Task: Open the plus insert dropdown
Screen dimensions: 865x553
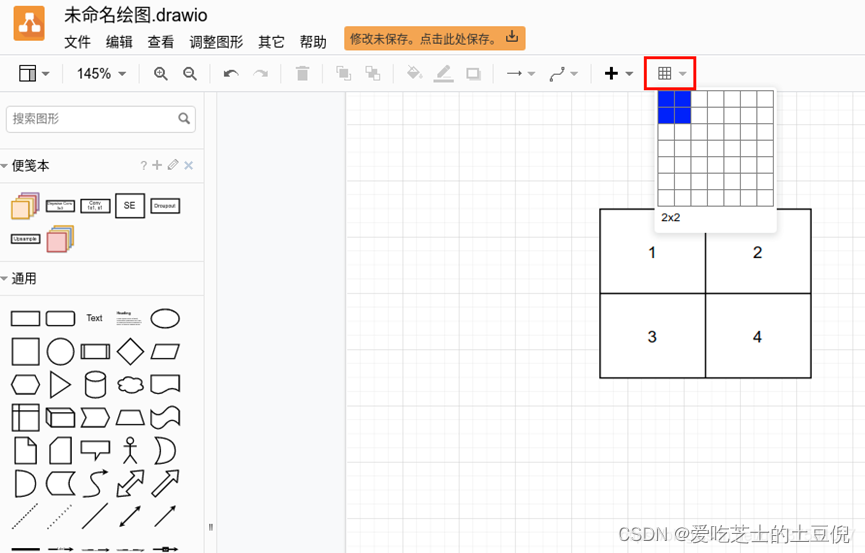Action: tap(618, 73)
